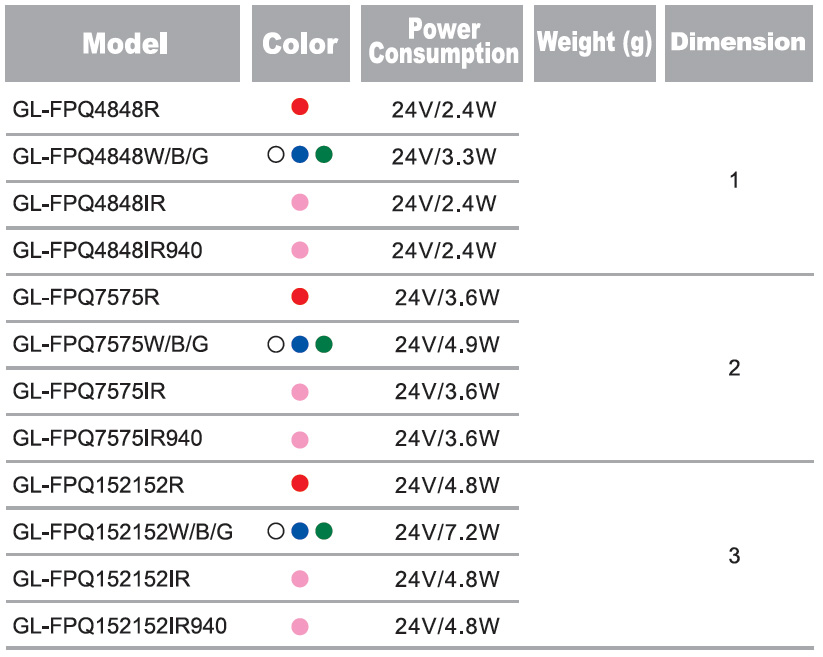
Task: Click the white circle in GL-FPQ4848W/B/G row
Action: click(276, 155)
